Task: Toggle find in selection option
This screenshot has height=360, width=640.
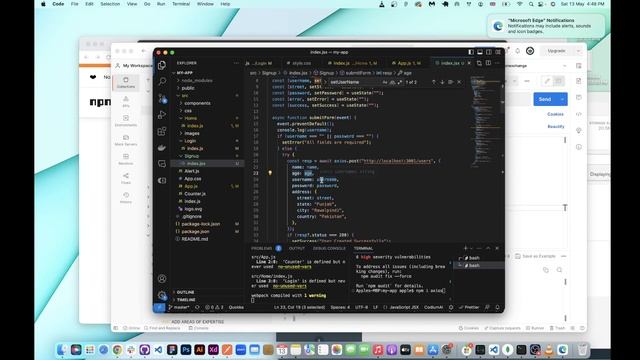Action: pos(451,82)
